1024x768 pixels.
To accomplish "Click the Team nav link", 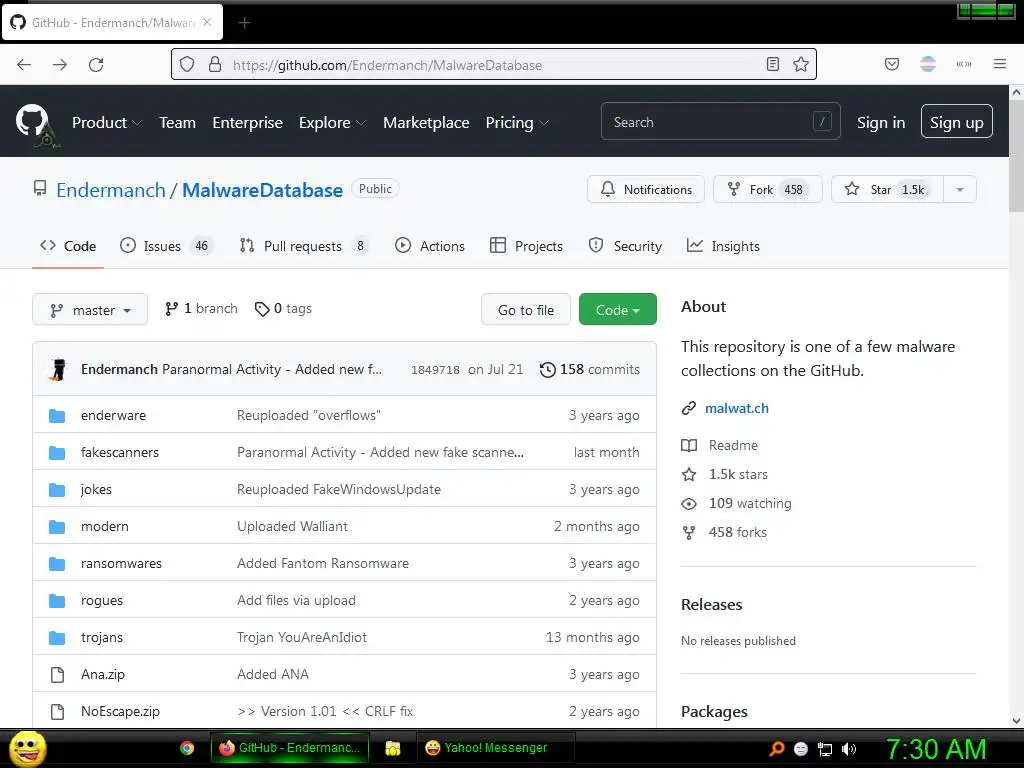I will (177, 122).
